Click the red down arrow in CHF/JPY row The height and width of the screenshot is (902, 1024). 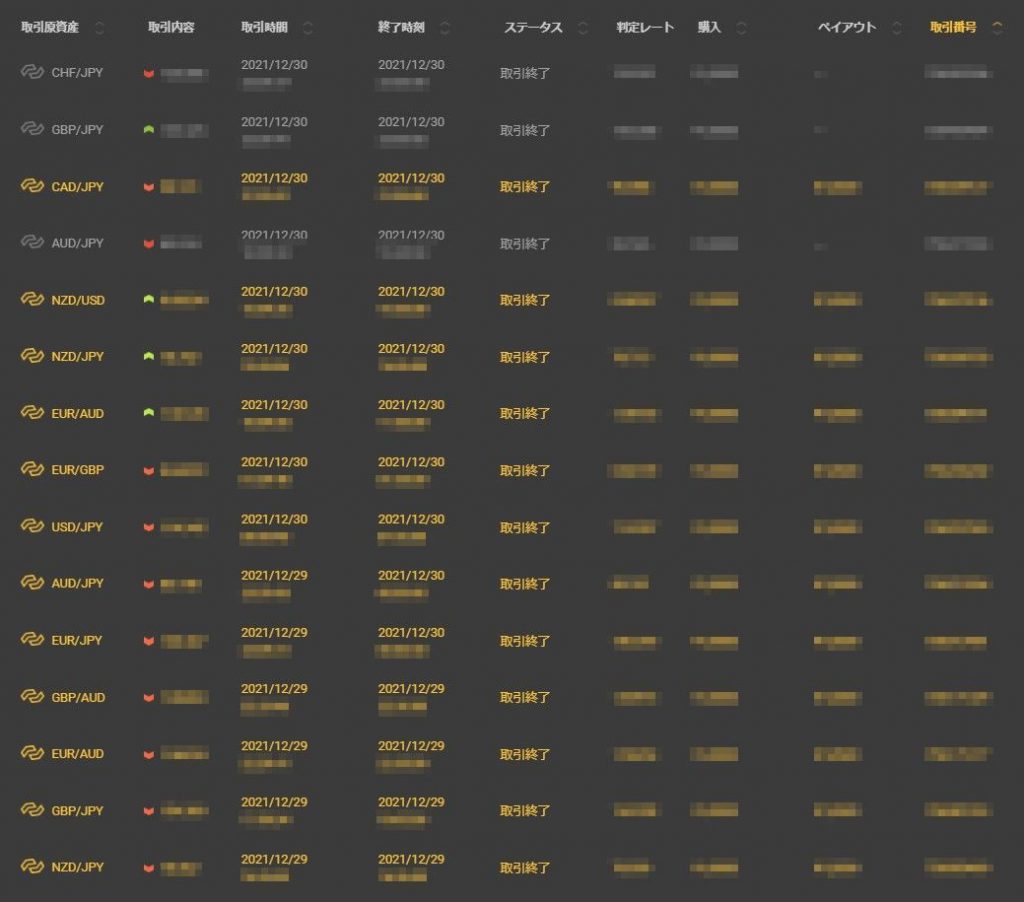[x=149, y=74]
